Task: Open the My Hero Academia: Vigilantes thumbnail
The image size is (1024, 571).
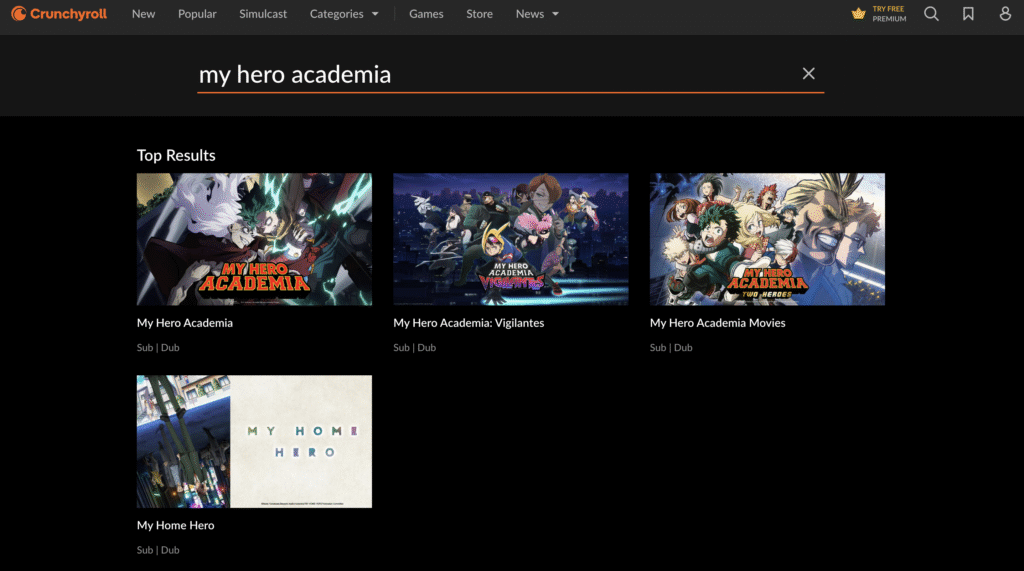Action: [x=511, y=239]
